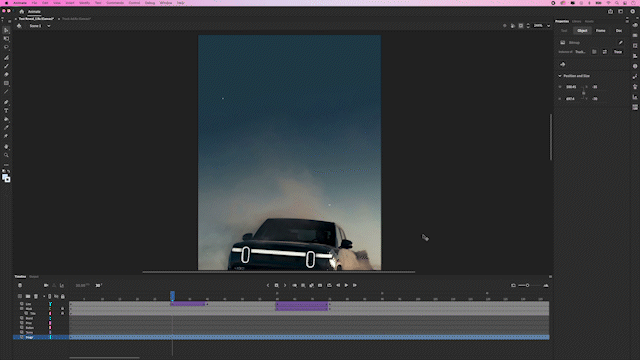
Task: Switch to the Output tab
Action: click(34, 277)
